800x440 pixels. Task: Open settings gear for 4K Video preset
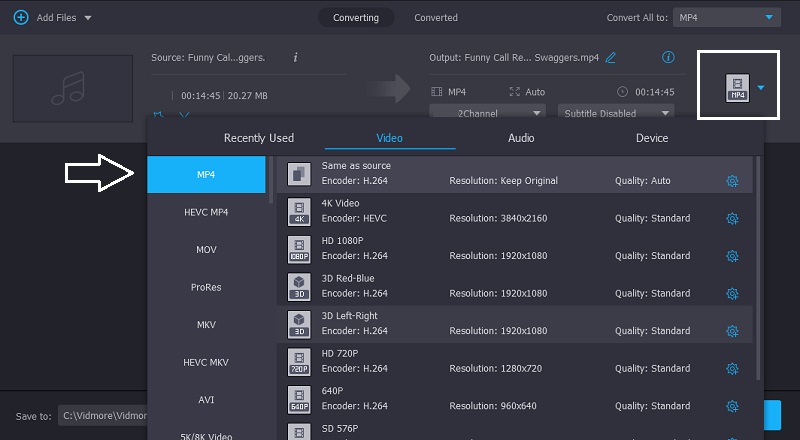point(732,218)
